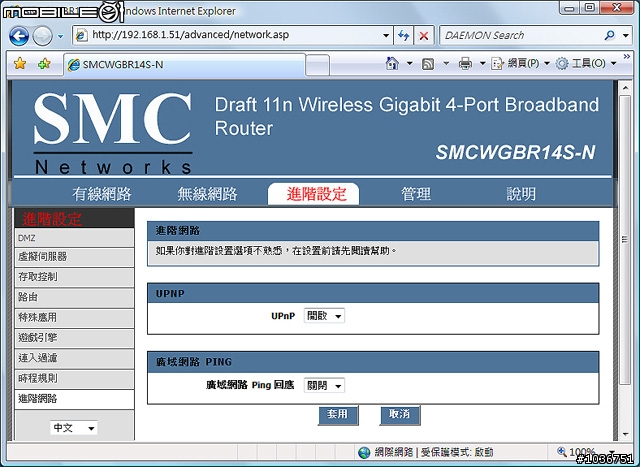Viewport: 640px width, 467px height.
Task: Open the DMZ sidebar item
Action: click(74, 238)
